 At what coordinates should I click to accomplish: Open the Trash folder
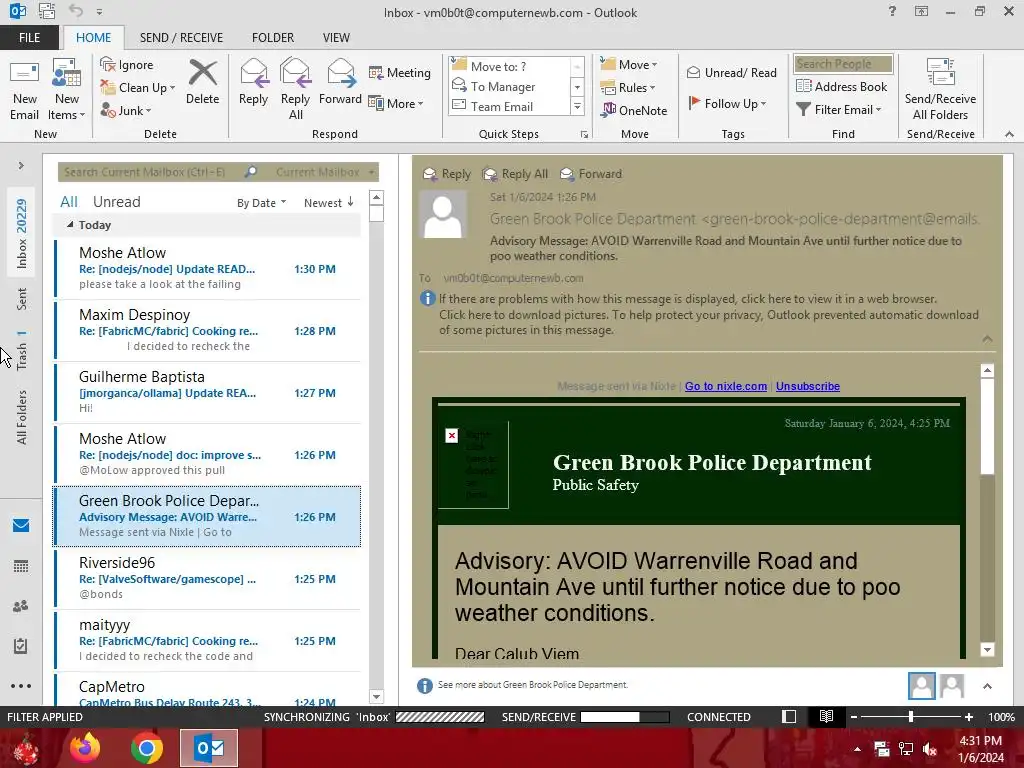21,350
